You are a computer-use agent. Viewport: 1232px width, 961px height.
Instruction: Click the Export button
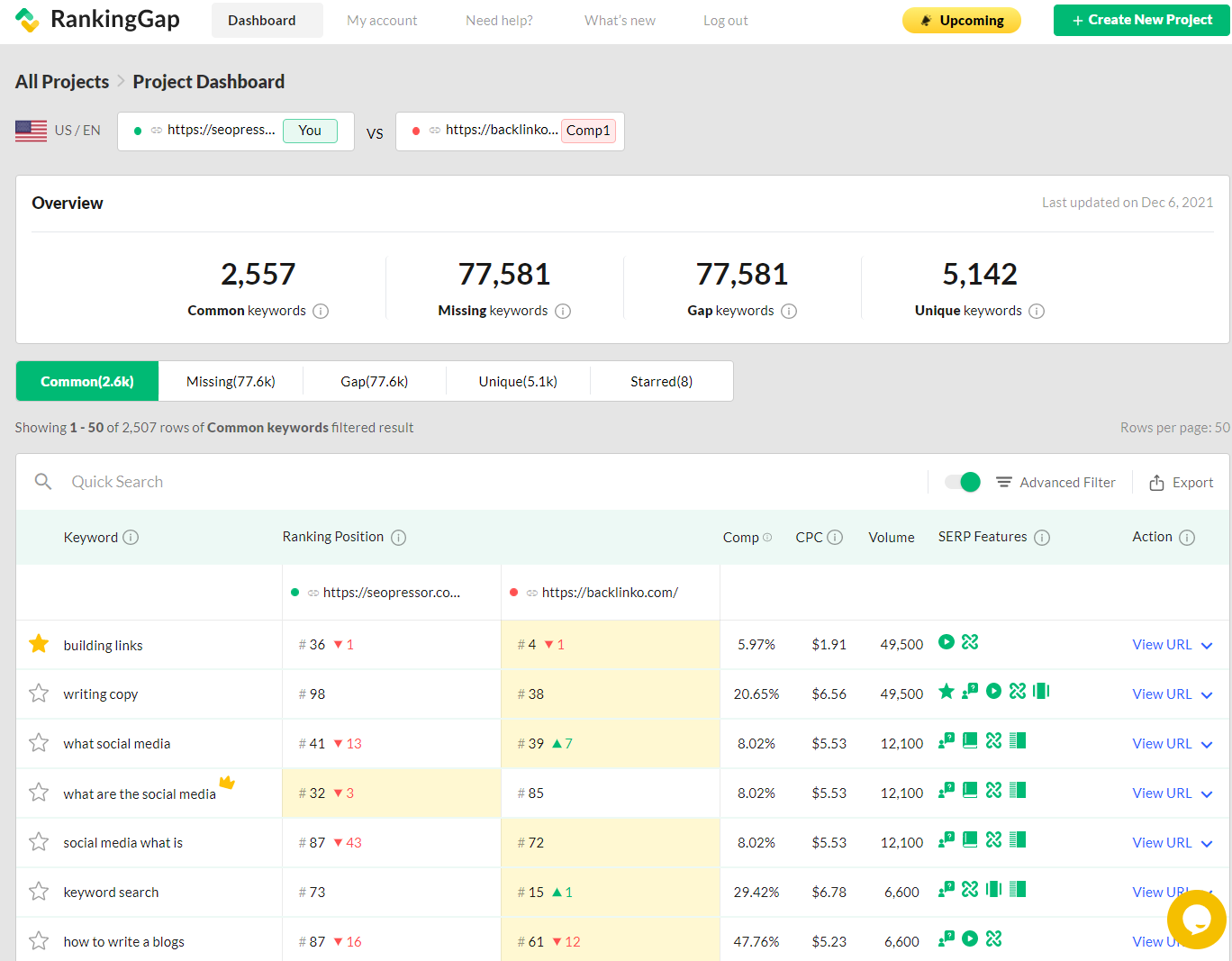pyautogui.click(x=1182, y=483)
